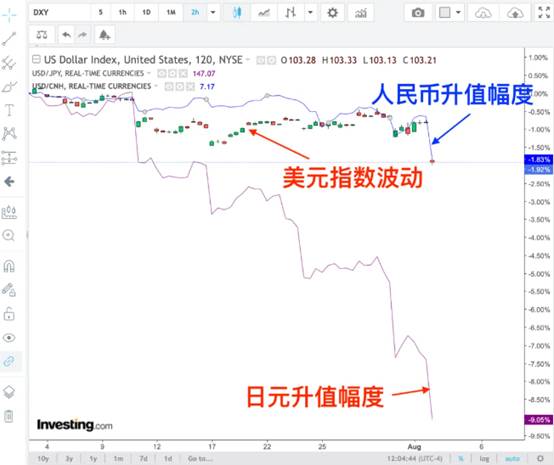Toggle drawings visibility eye icon

(x=9, y=338)
